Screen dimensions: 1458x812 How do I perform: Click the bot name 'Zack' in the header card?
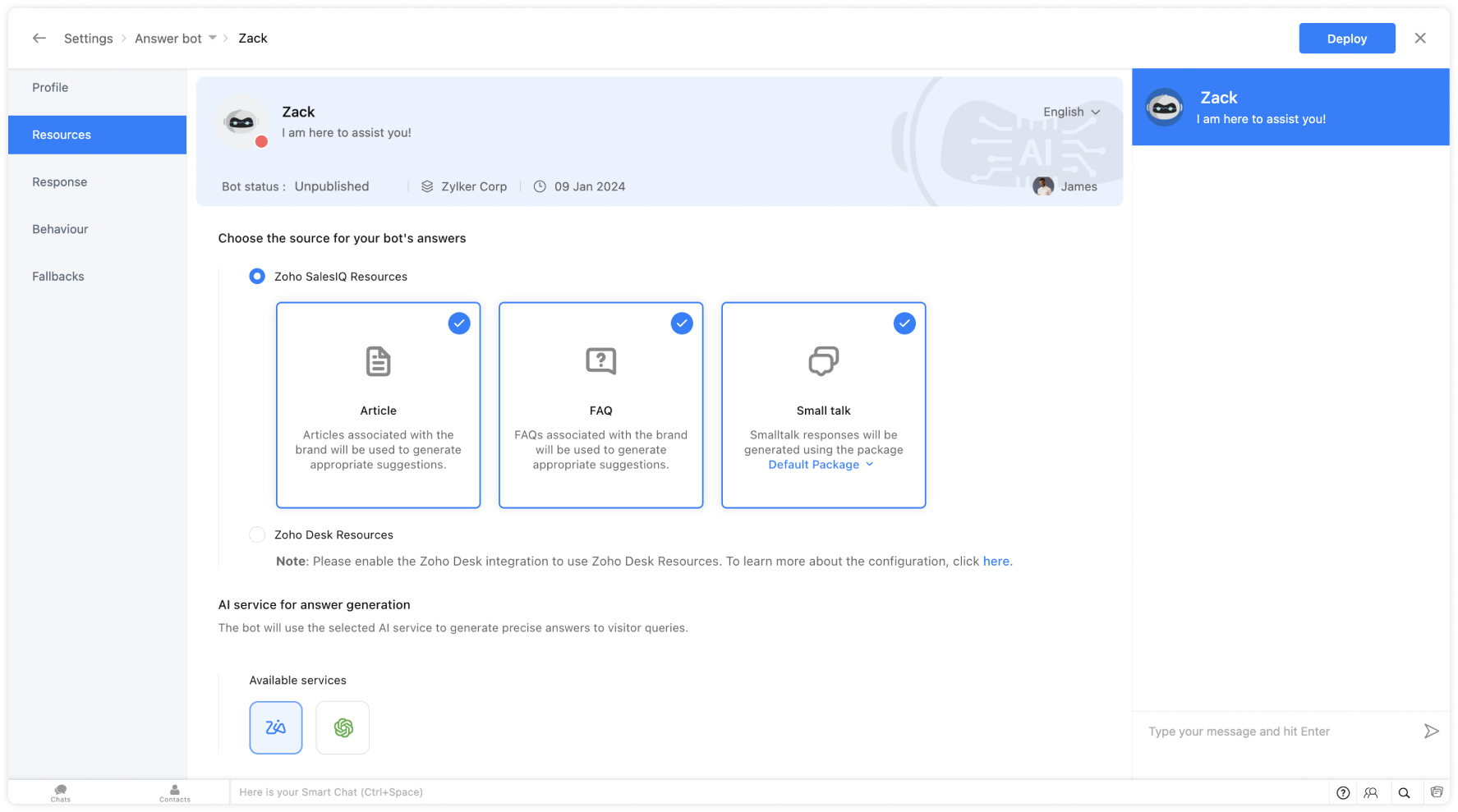pyautogui.click(x=298, y=112)
